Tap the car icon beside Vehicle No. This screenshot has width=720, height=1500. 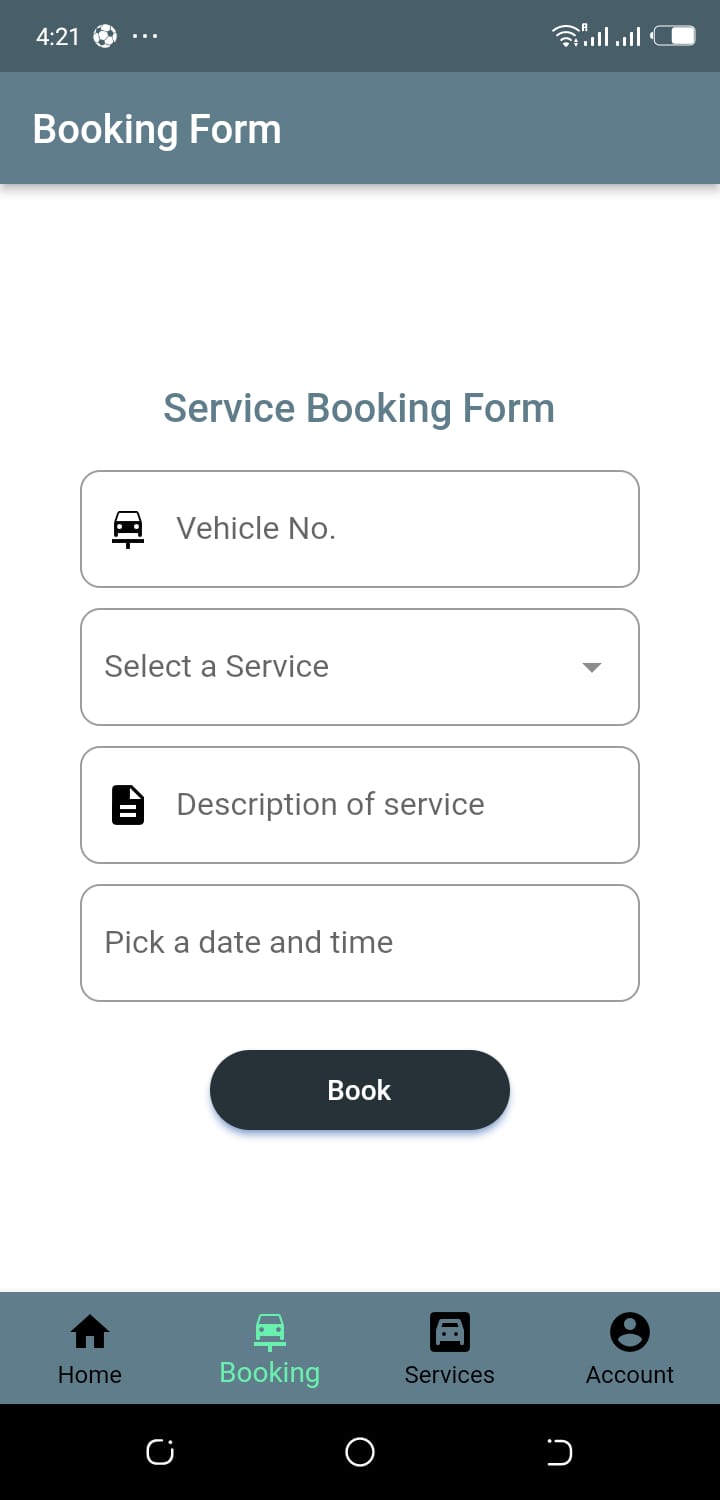point(128,528)
